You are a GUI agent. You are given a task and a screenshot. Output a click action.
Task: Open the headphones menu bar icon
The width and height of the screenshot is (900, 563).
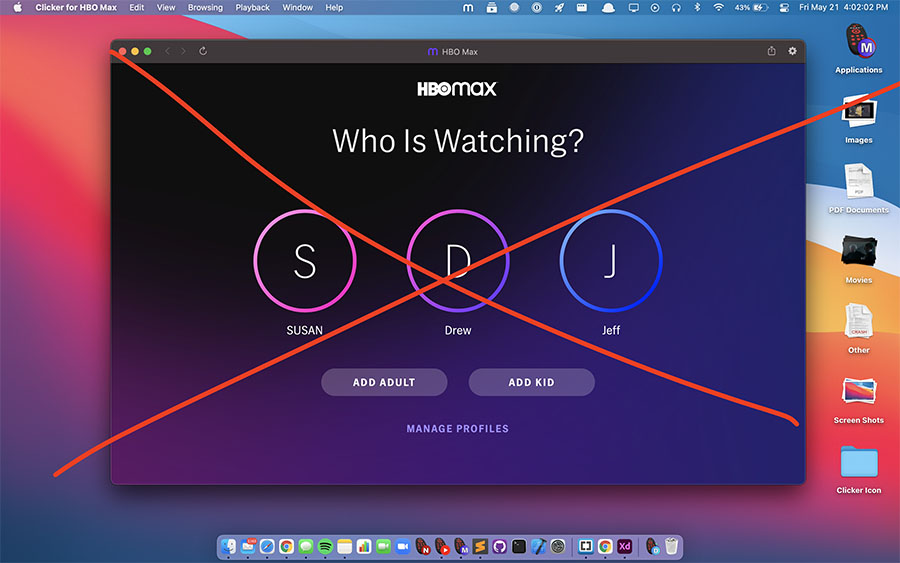[676, 7]
